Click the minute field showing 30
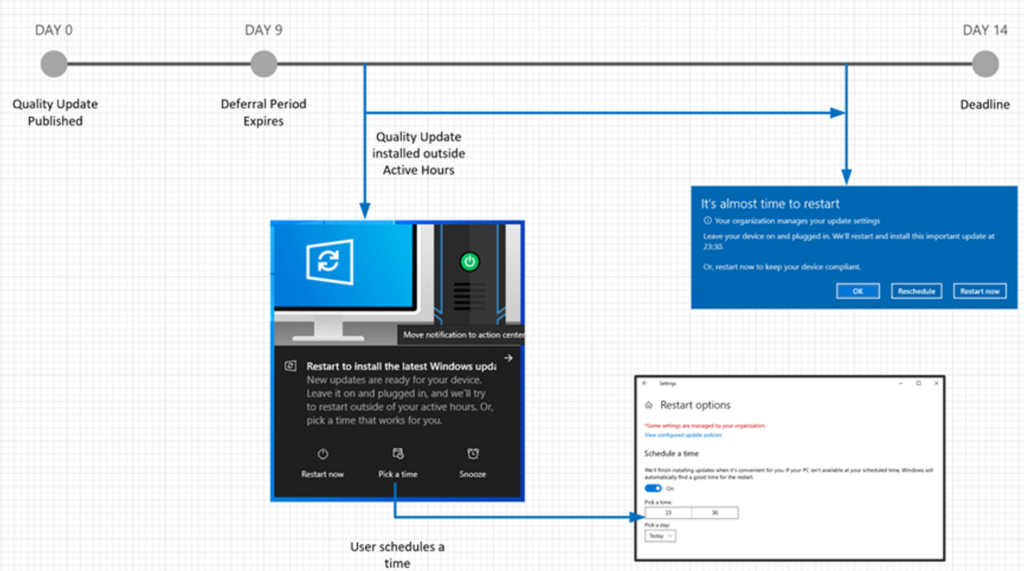This screenshot has height=571, width=1024. click(x=715, y=513)
